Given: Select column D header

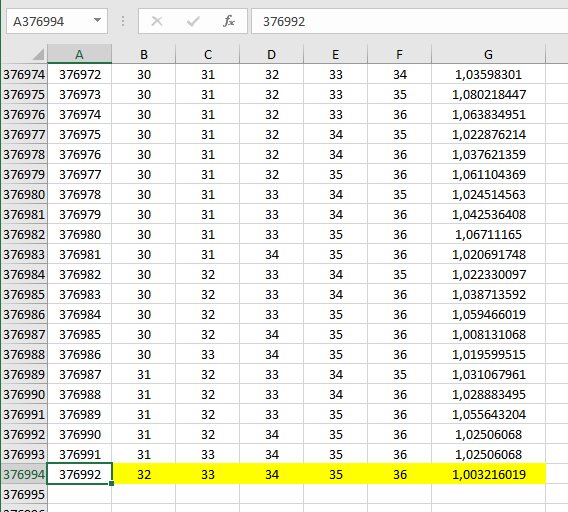Looking at the screenshot, I should point(271,54).
